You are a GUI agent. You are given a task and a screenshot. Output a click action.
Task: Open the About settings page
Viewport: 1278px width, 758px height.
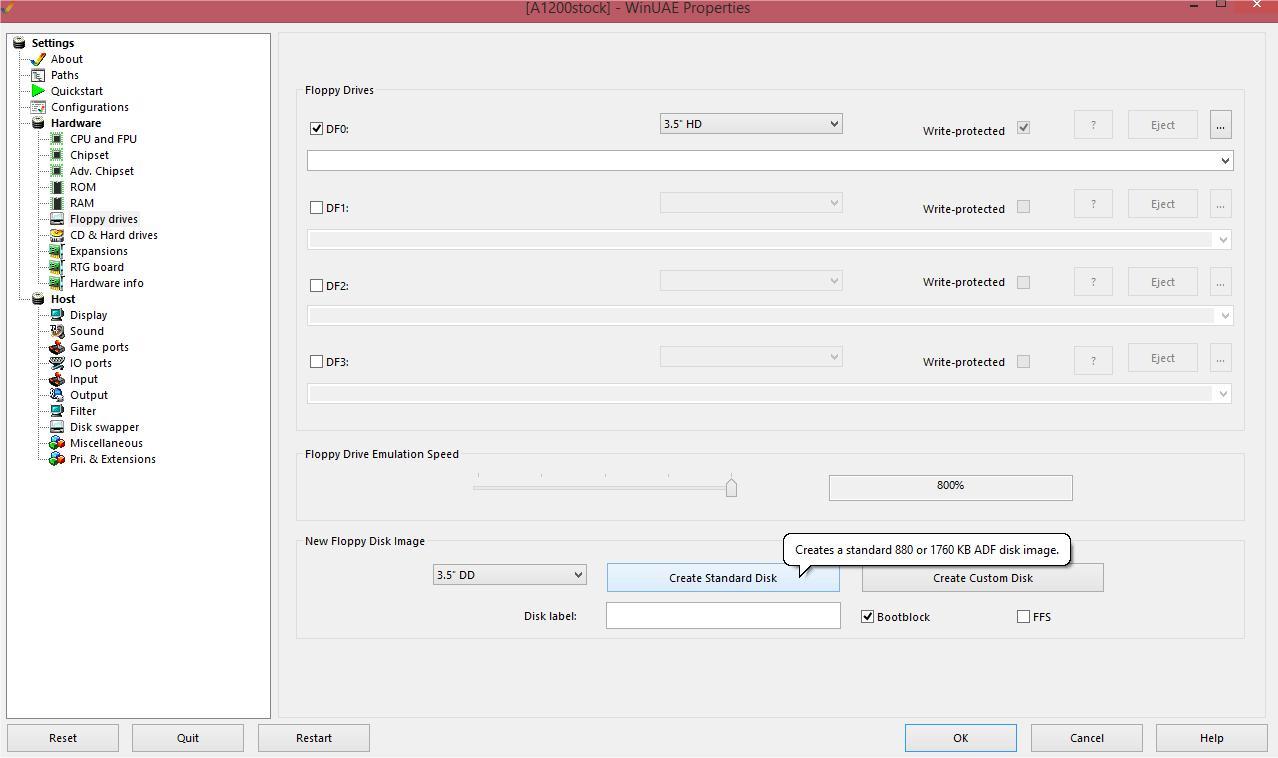(x=67, y=59)
